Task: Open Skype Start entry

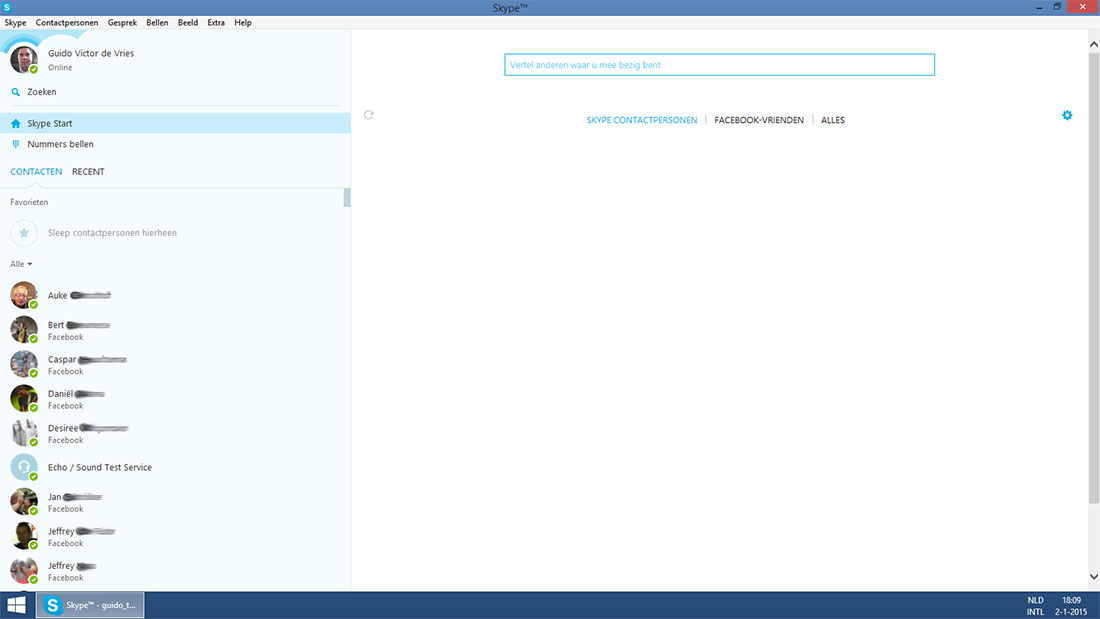Action: [x=175, y=124]
